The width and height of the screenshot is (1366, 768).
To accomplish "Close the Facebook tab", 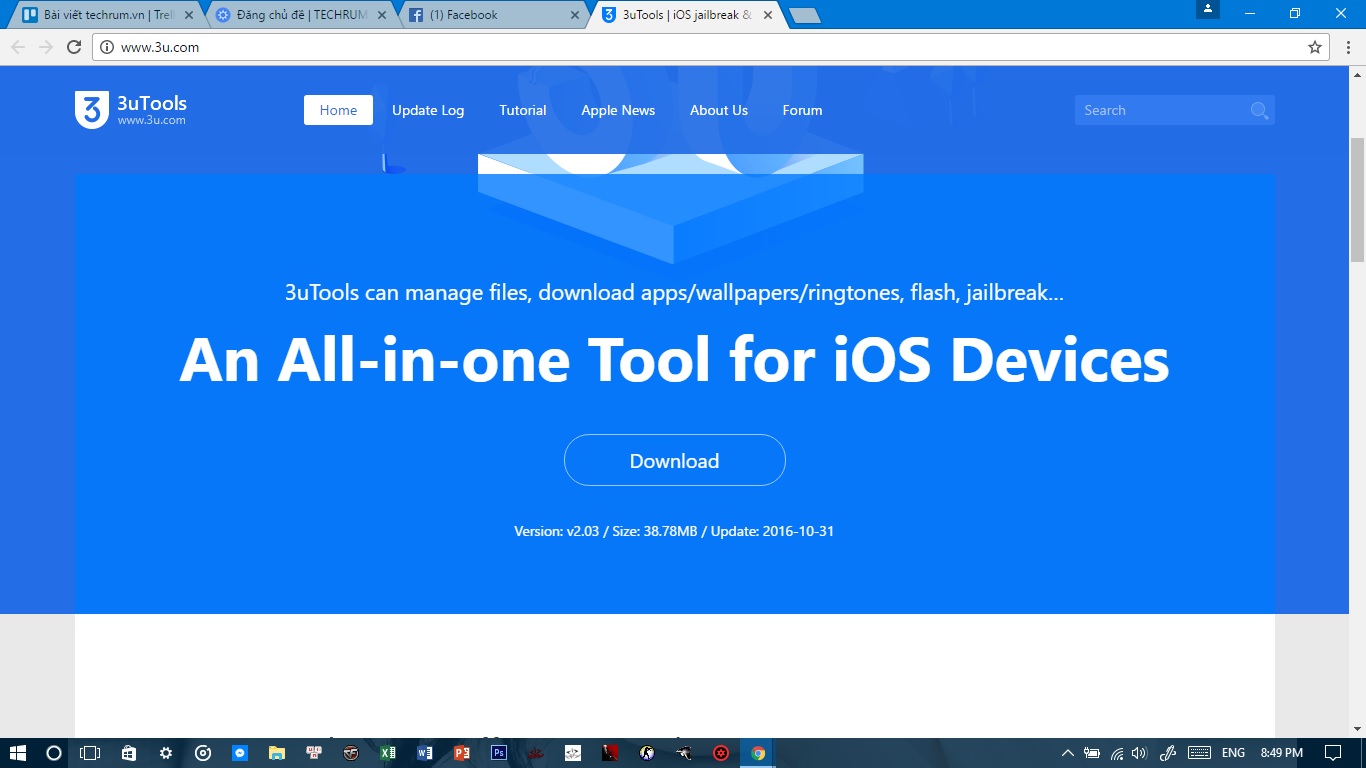I will click(574, 15).
